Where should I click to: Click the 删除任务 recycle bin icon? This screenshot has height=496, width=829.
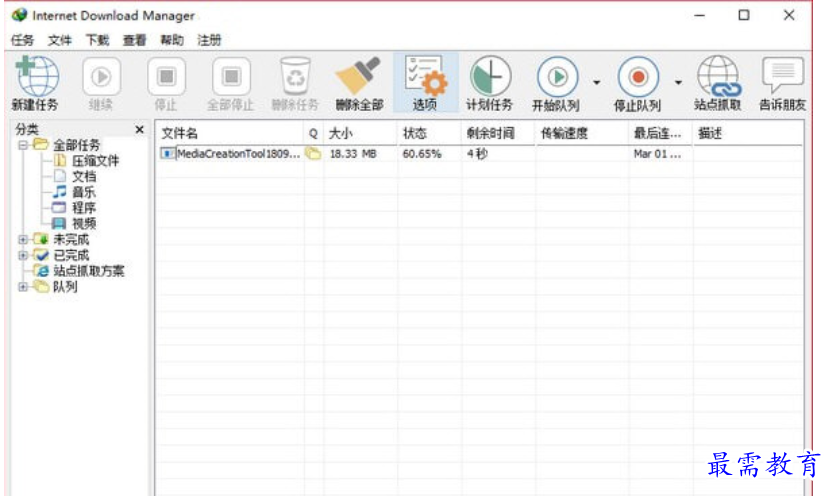295,77
